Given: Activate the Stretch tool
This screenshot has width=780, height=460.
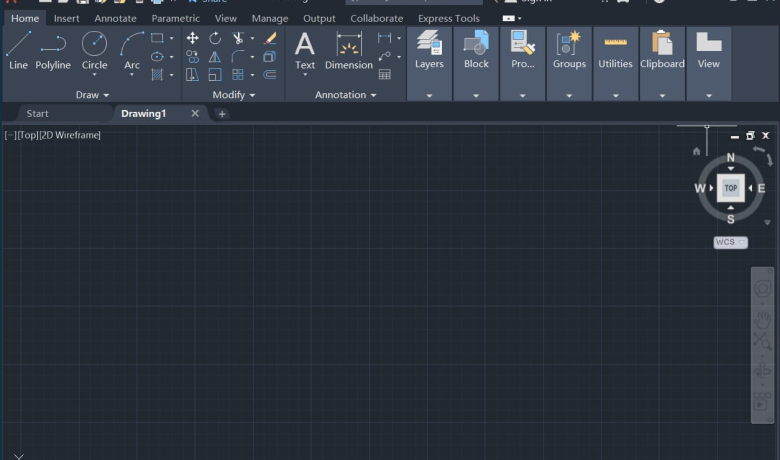Looking at the screenshot, I should [193, 75].
